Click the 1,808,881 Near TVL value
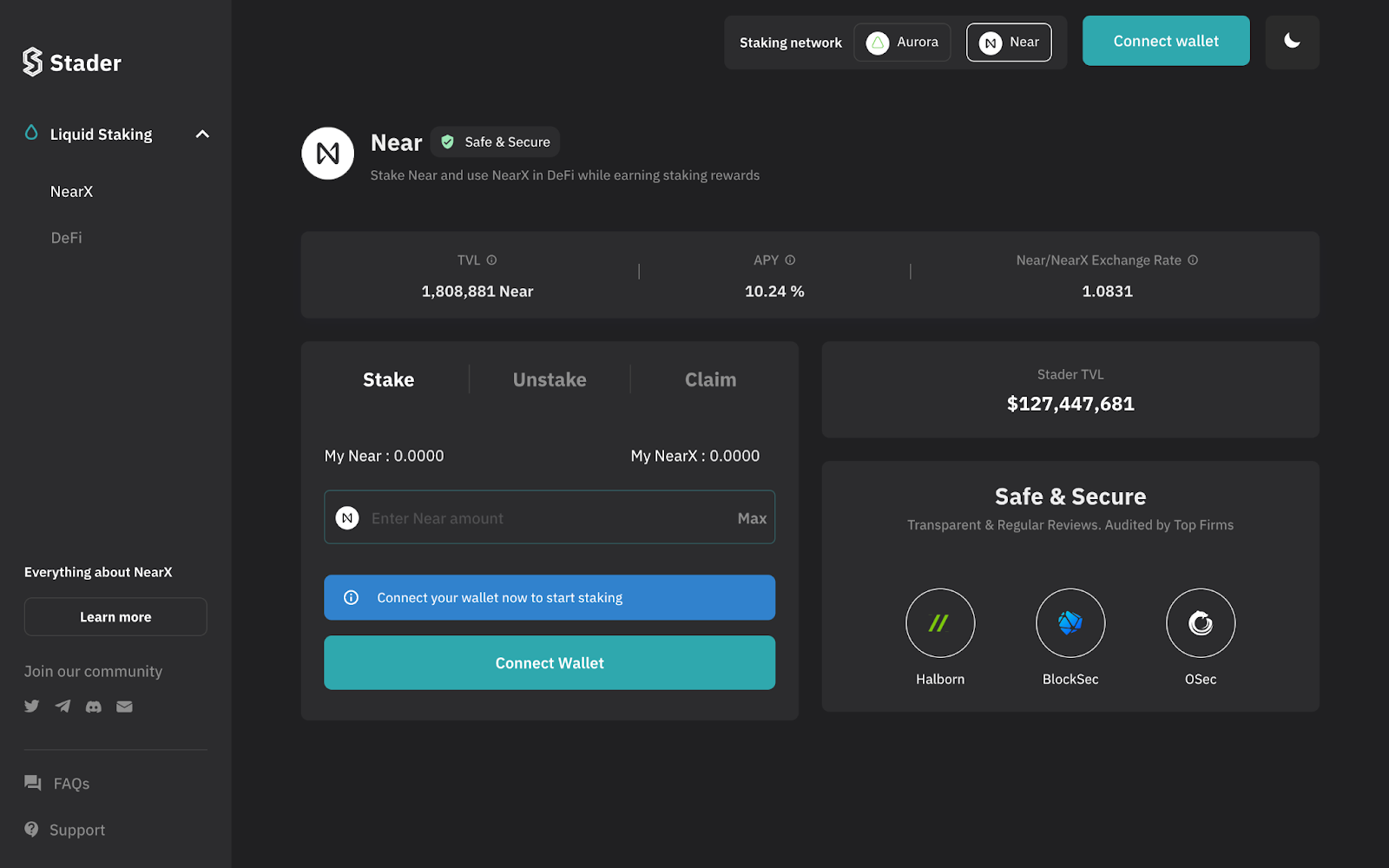The image size is (1389, 868). point(477,292)
